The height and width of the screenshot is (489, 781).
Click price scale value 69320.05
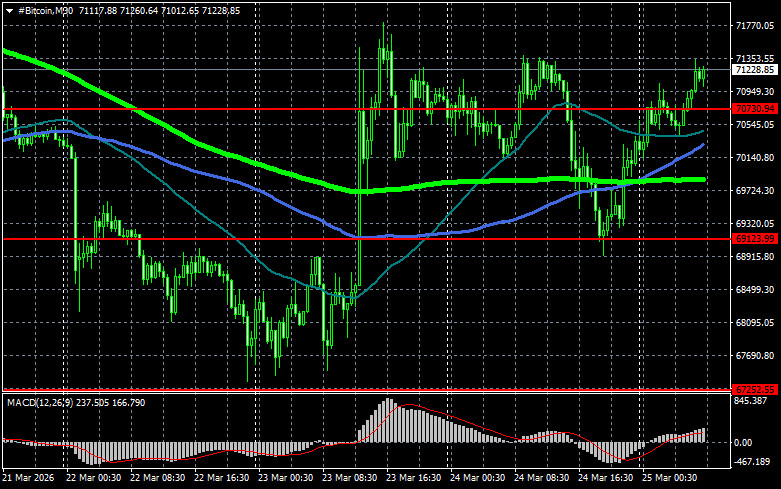[x=755, y=224]
